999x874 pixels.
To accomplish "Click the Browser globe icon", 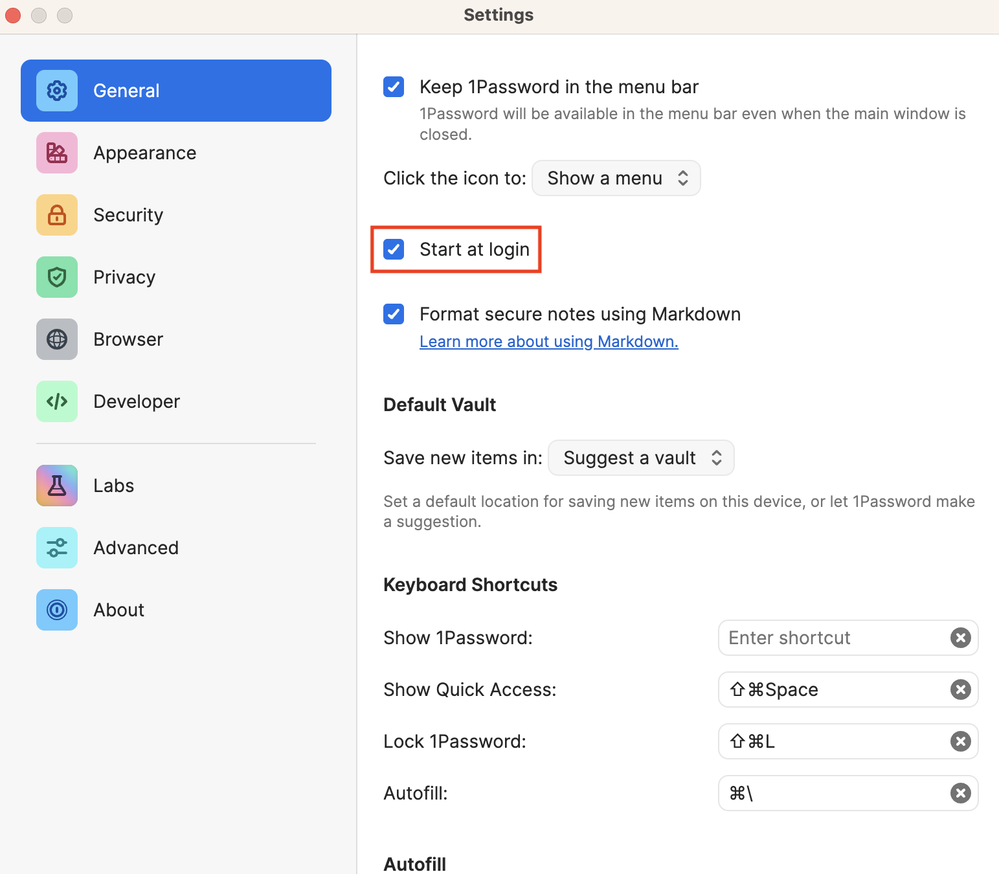I will tap(57, 339).
